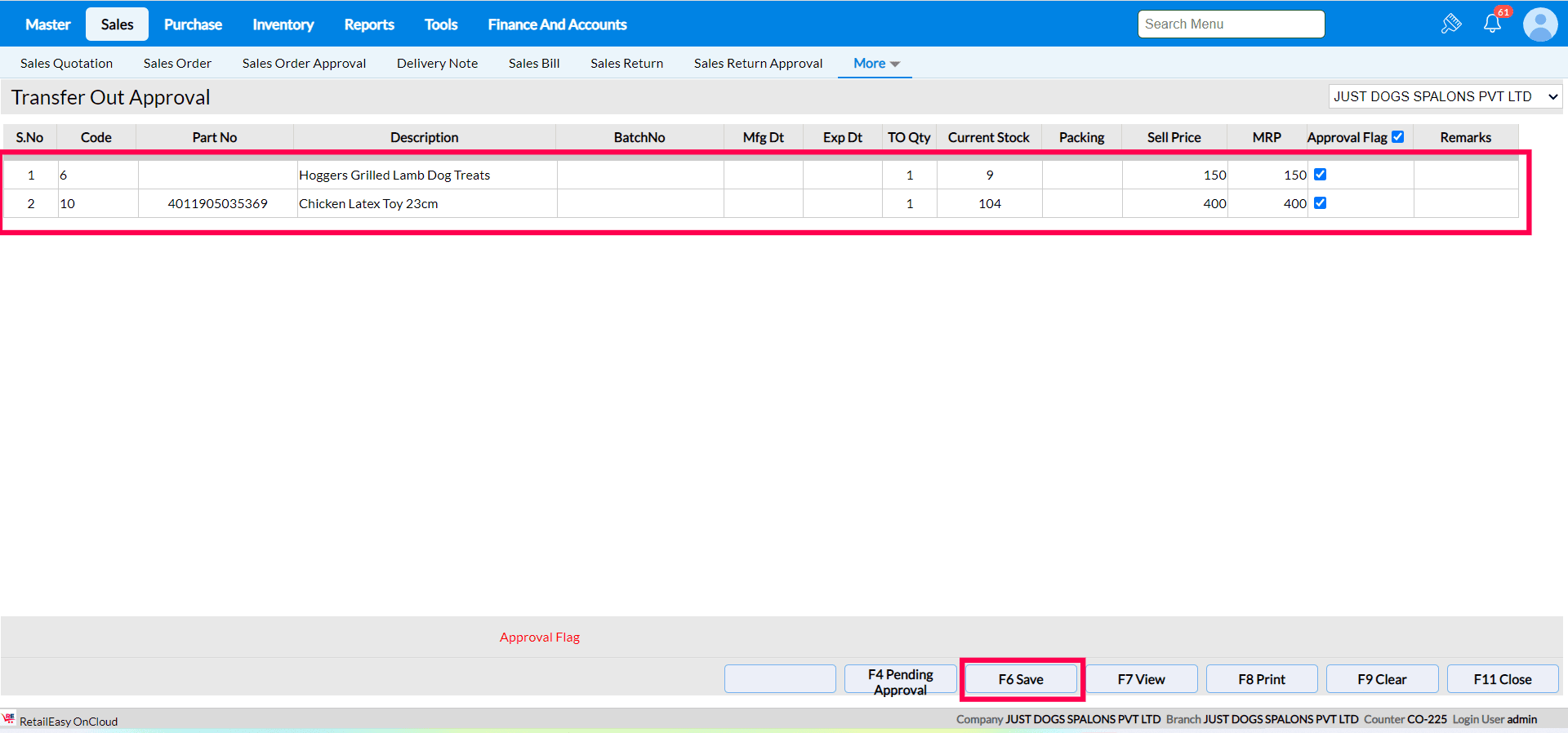Open the user profile avatar
Image resolution: width=1568 pixels, height=733 pixels.
tap(1540, 24)
